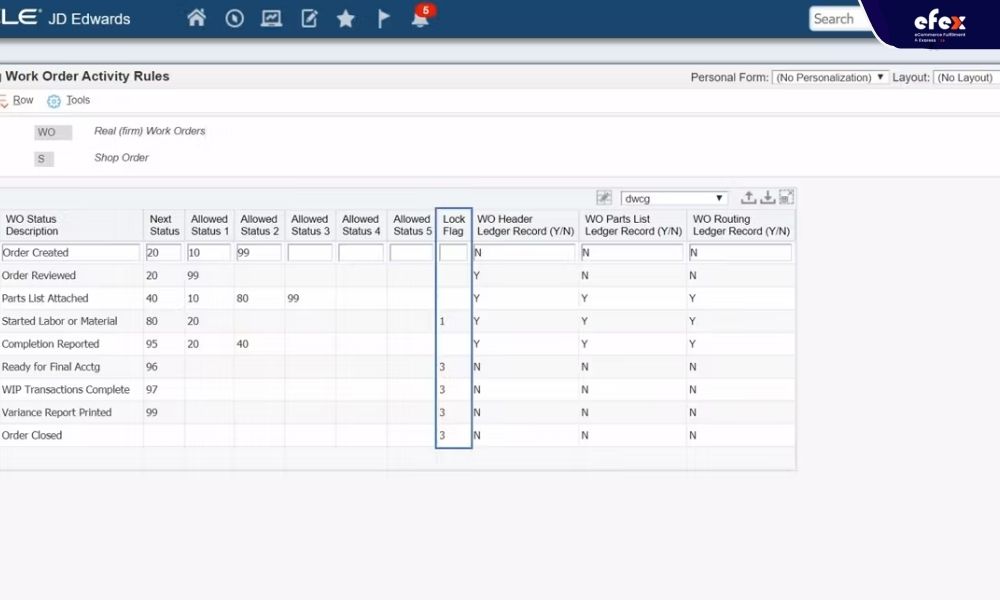Click the Tools gear icon
The height and width of the screenshot is (600, 1000).
tap(54, 101)
